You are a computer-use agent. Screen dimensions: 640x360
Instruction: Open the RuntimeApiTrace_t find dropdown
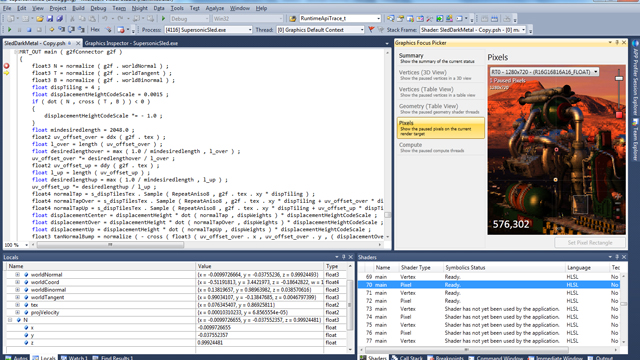[340, 19]
